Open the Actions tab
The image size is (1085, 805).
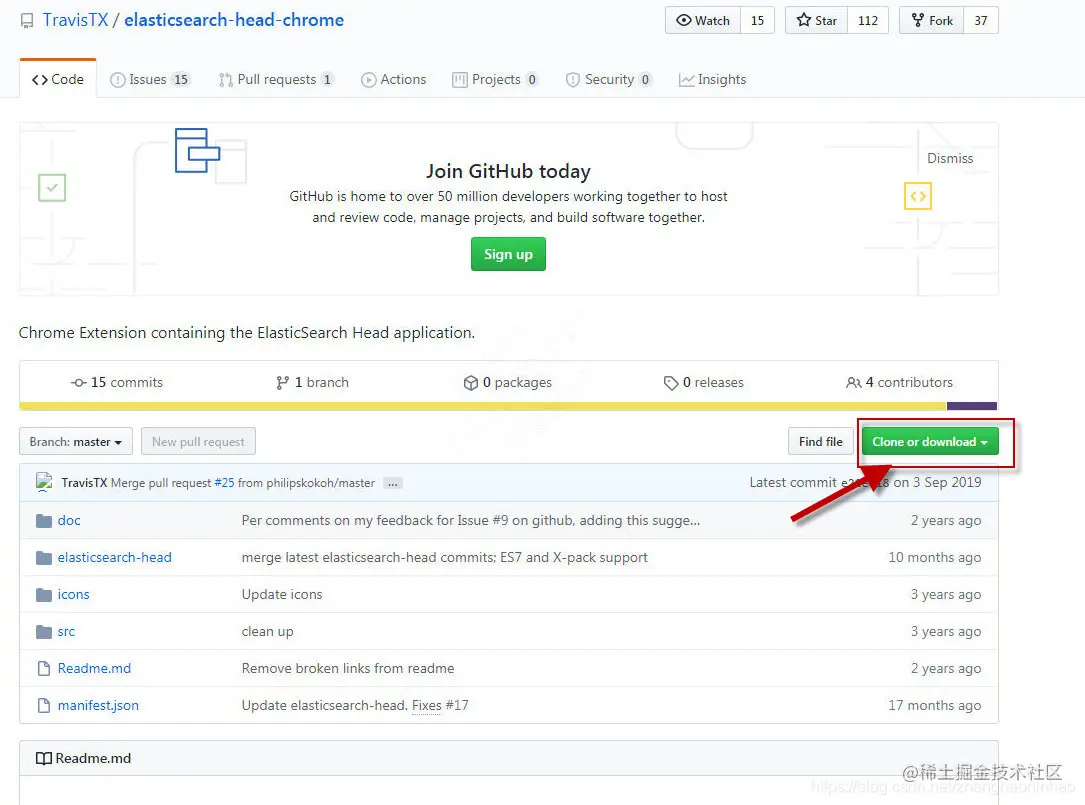[x=394, y=79]
